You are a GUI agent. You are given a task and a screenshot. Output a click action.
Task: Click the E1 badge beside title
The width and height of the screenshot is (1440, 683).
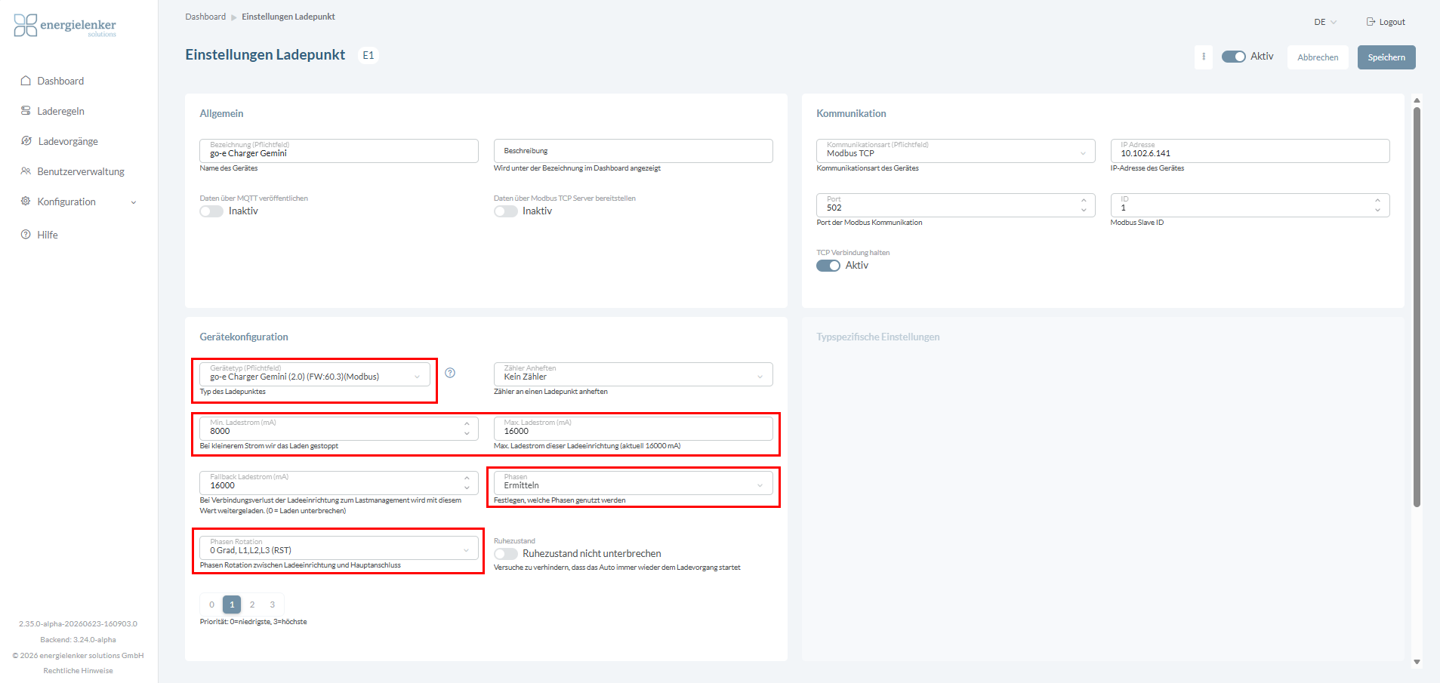pos(369,56)
